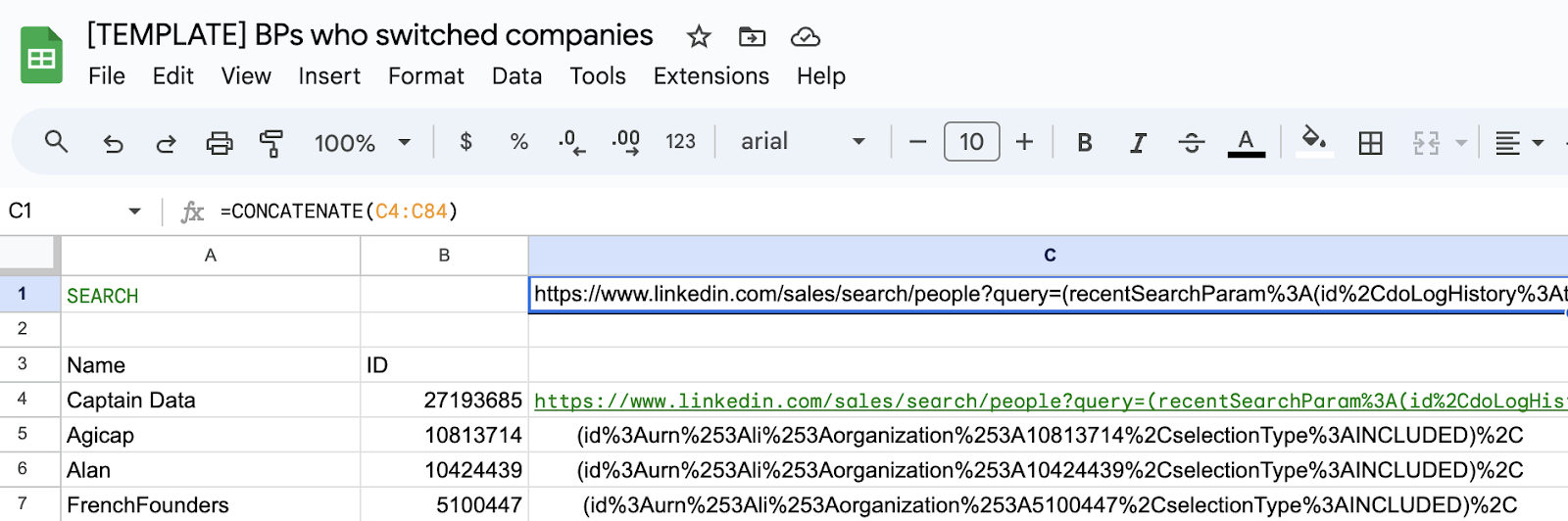The height and width of the screenshot is (521, 1568).
Task: Select the ID header cell
Action: tap(444, 365)
